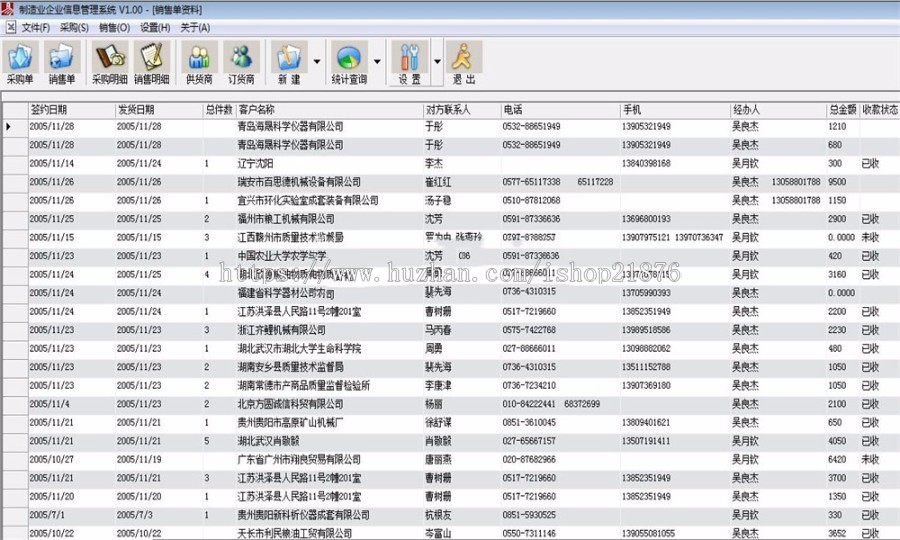The image size is (900, 540).
Task: Expand the dropdown arrow beside 统计查询
Action: pyautogui.click(x=377, y=62)
